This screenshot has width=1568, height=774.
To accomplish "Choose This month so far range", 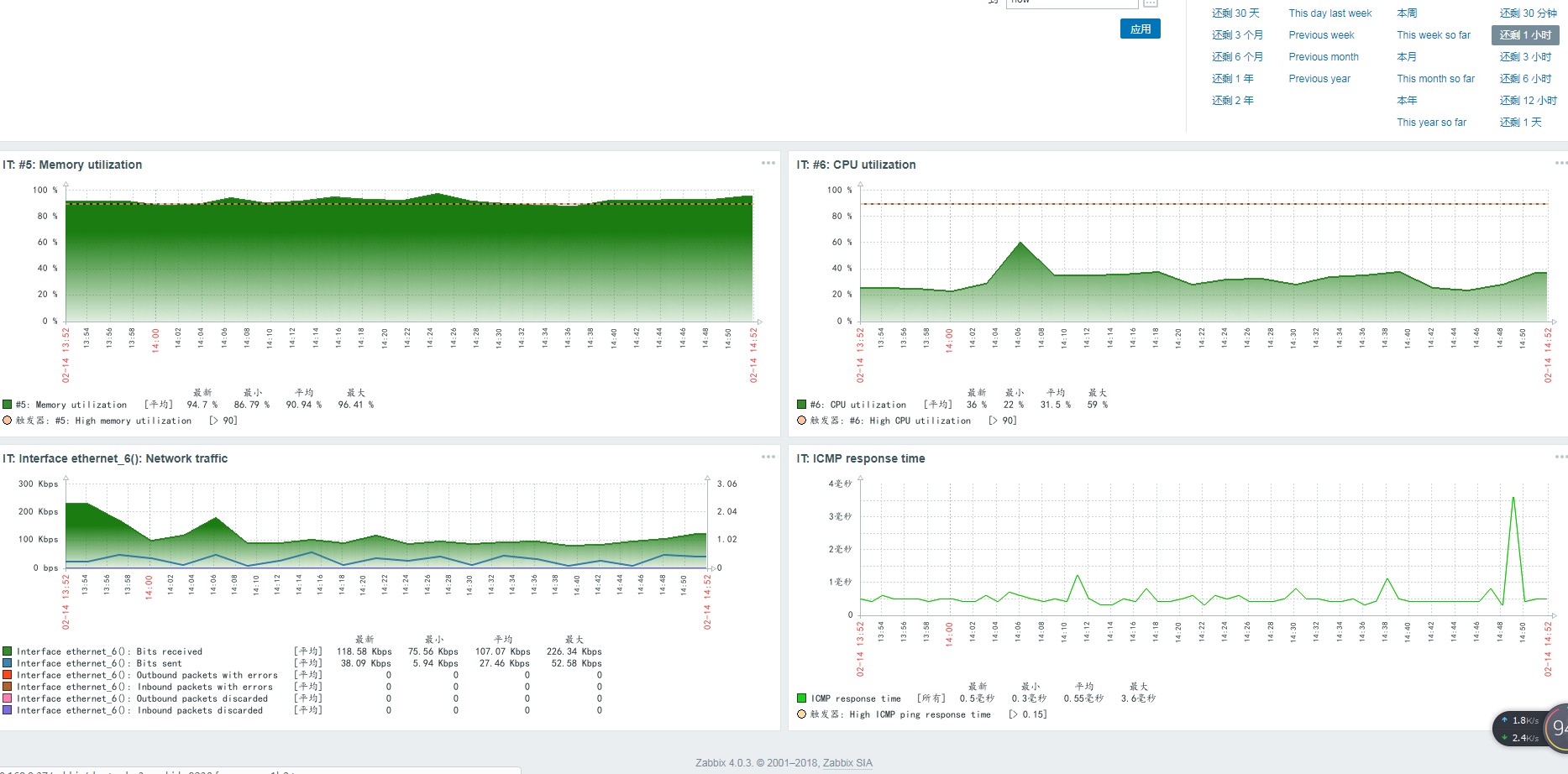I will point(1436,79).
